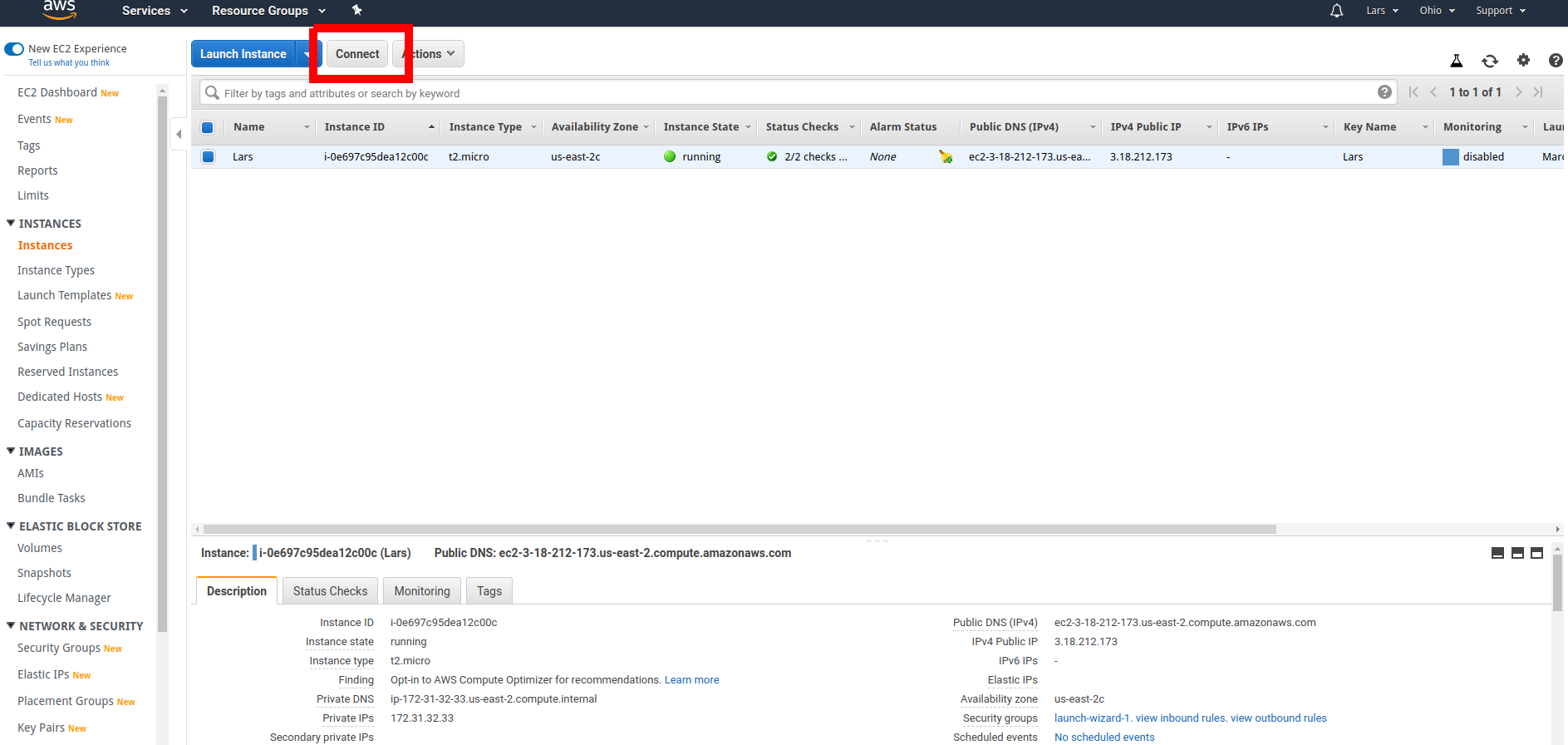Screen dimensions: 1568x745
Task: Uncheck the Lars instance row checkbox
Action: click(x=209, y=156)
